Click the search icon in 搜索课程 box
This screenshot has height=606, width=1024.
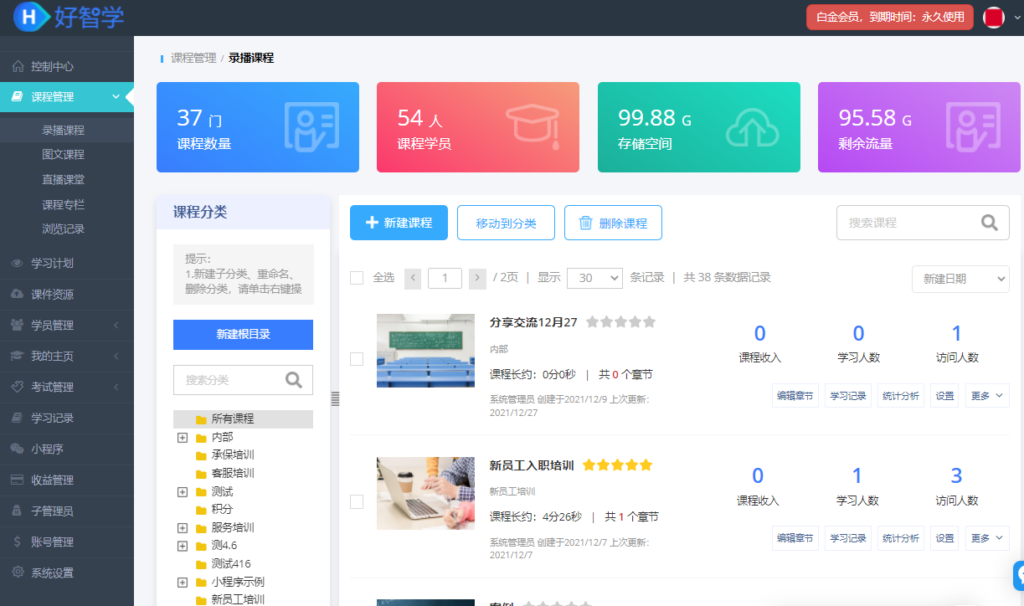pyautogui.click(x=989, y=223)
